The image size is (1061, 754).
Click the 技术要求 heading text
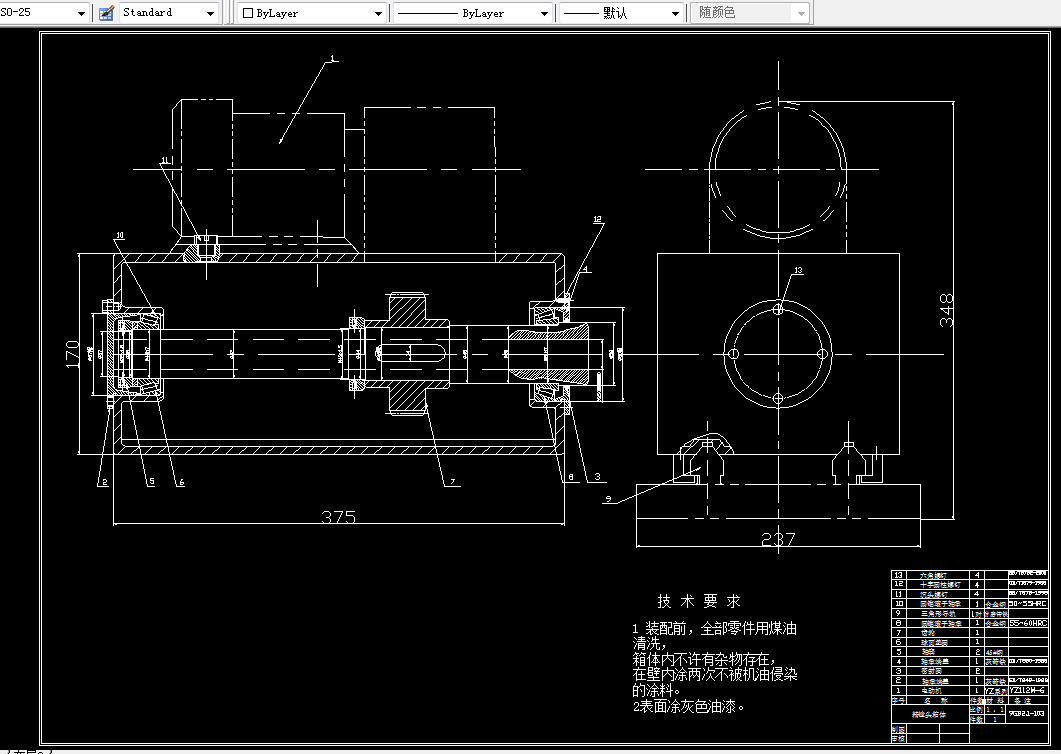click(x=699, y=601)
